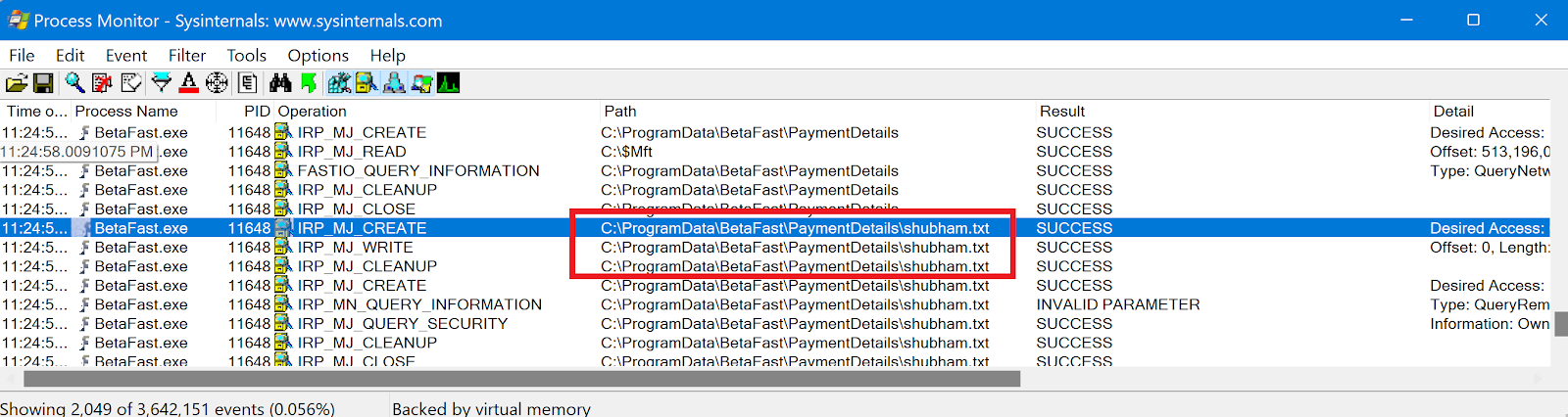Click the 'Offset: 0, Length:' detail cell
Screen dimensions: 1568x417
(1490, 247)
